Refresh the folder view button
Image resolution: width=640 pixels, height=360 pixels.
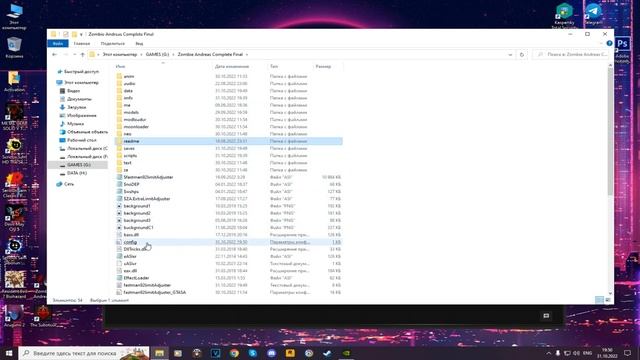pos(522,54)
